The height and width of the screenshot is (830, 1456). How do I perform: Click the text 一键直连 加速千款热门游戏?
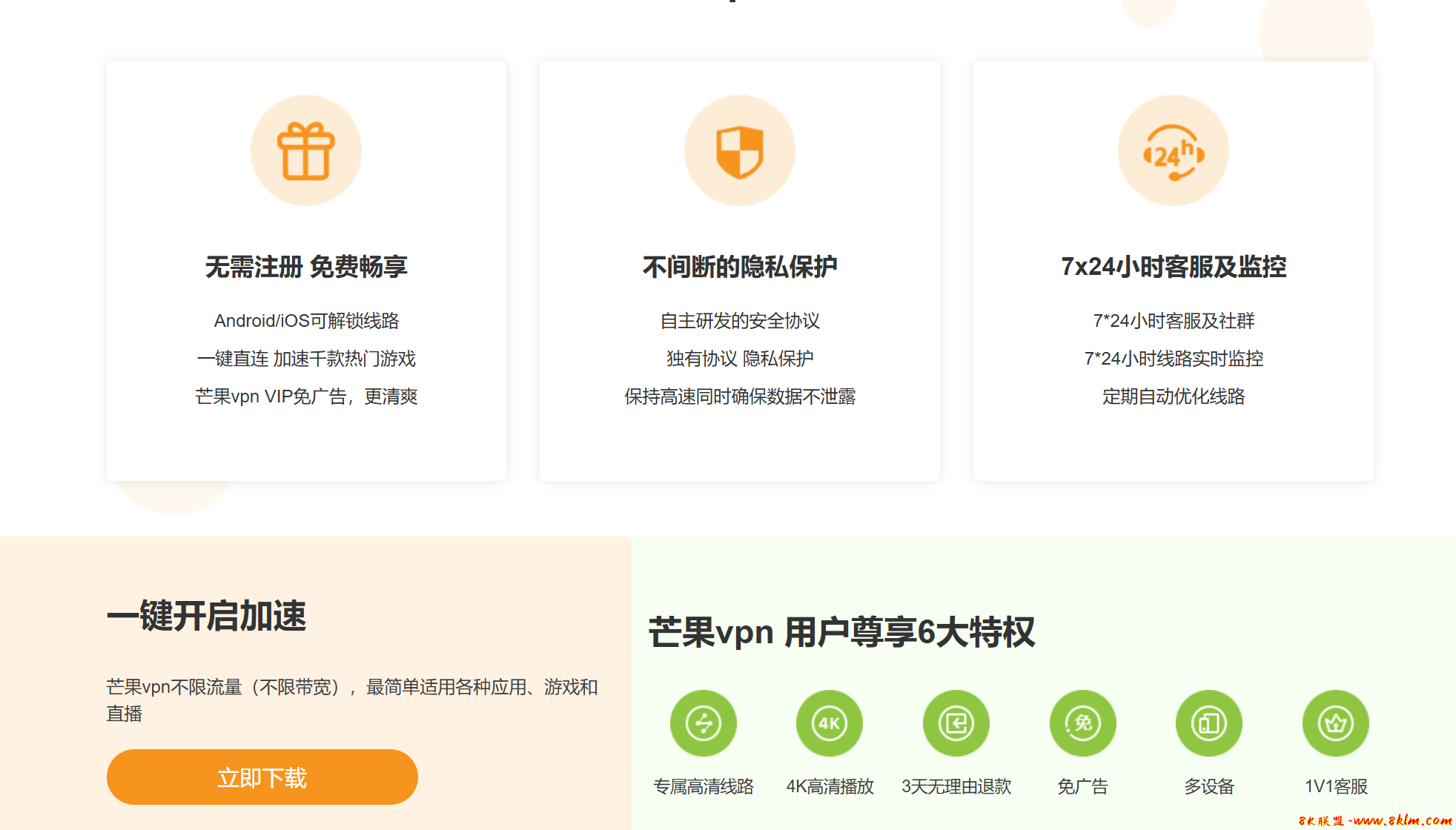click(x=306, y=359)
